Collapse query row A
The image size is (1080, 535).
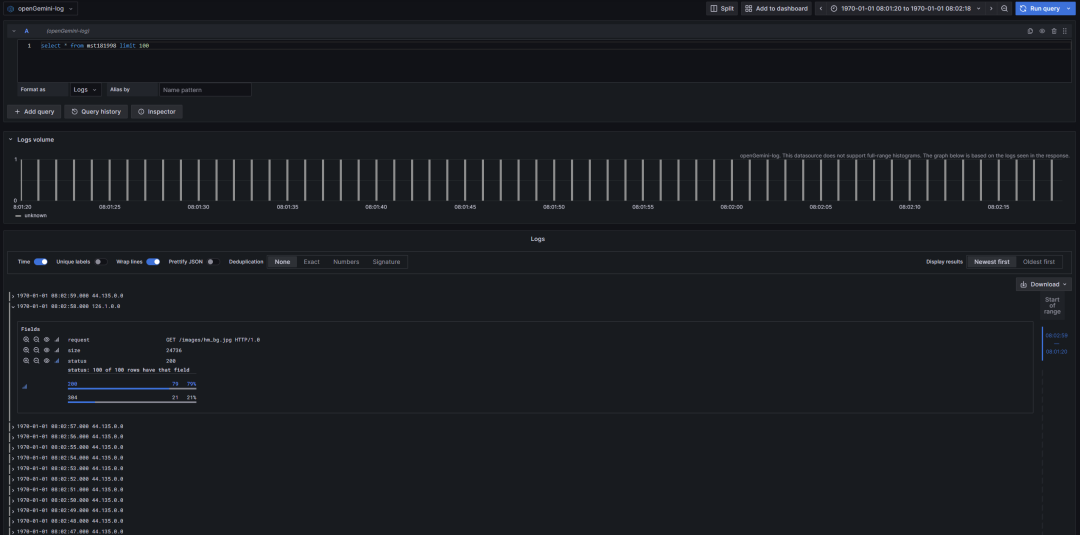click(x=14, y=31)
